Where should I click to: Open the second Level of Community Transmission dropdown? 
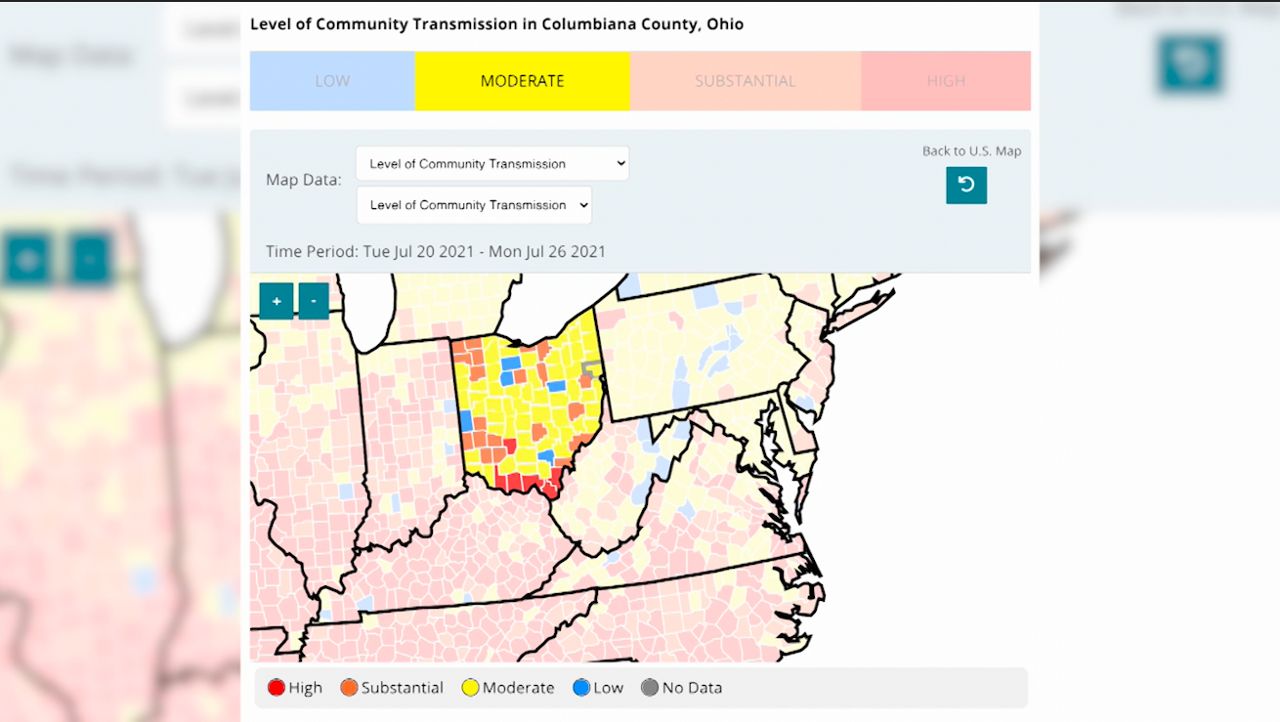[473, 205]
